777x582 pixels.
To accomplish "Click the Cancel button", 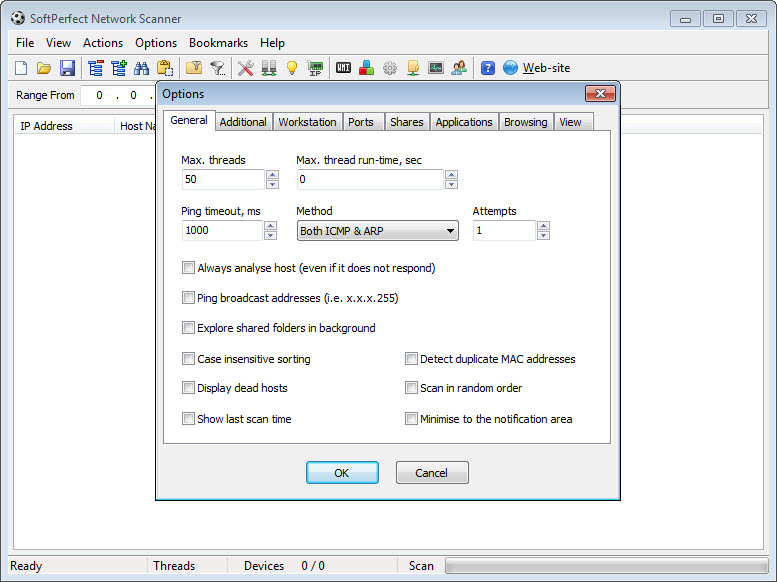I will (432, 472).
